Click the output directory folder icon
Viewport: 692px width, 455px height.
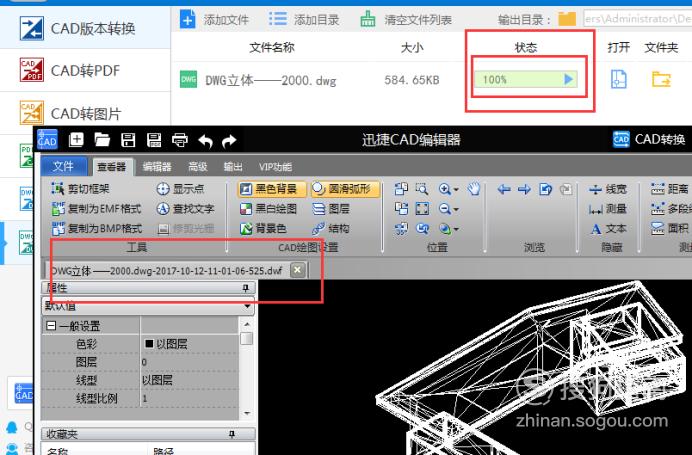[567, 19]
